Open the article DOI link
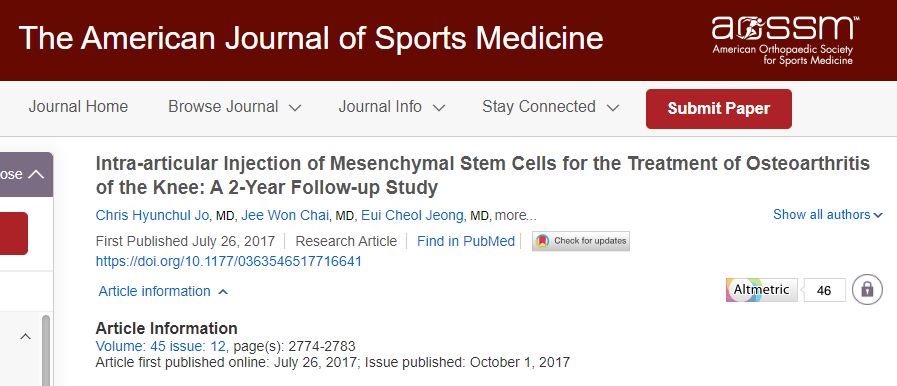 (x=228, y=261)
